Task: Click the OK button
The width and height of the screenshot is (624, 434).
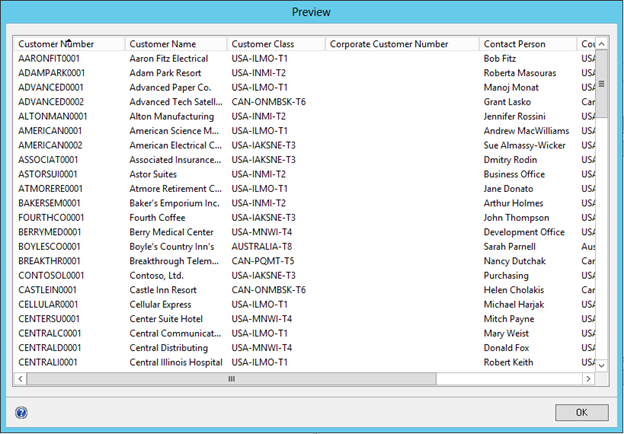Action: [581, 413]
